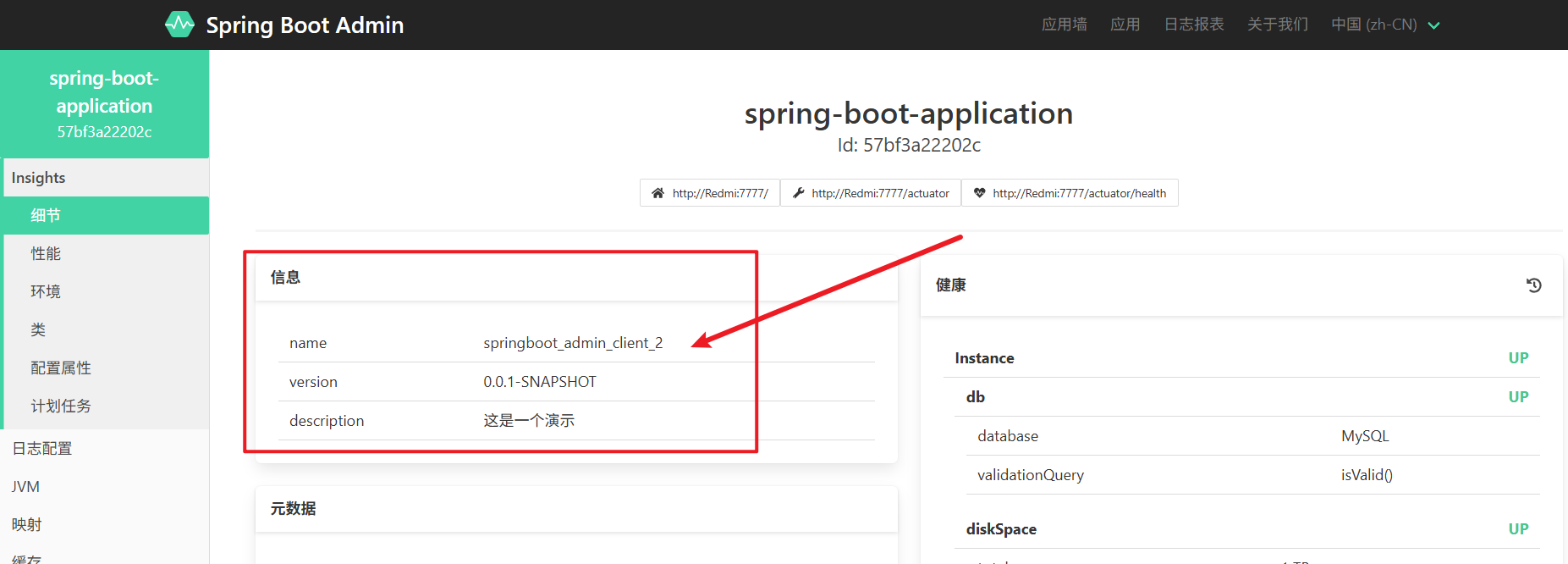Select 环境 in the sidebar
The image size is (1568, 564).
[x=107, y=291]
